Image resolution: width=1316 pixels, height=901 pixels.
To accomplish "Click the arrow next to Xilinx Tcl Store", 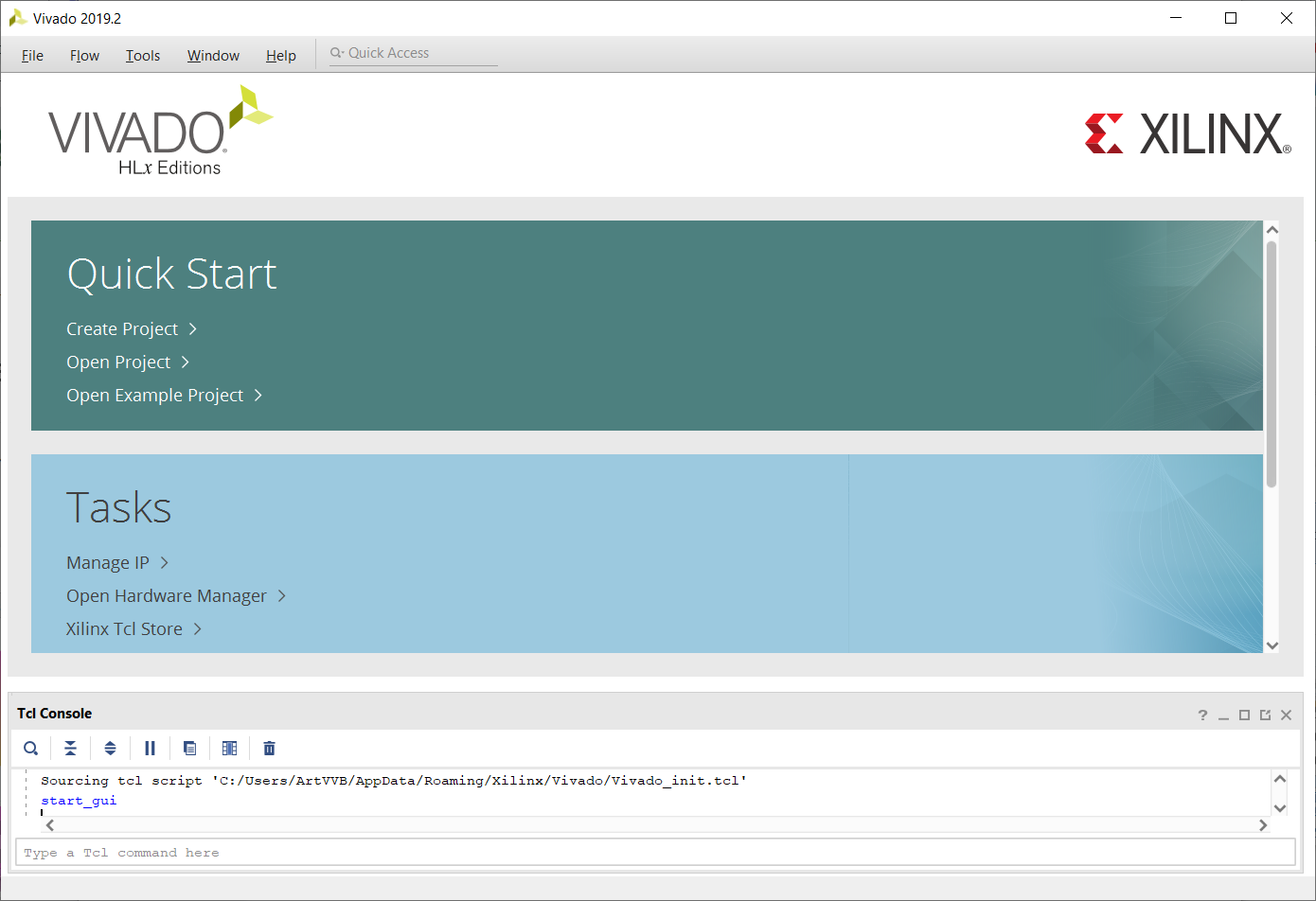I will point(197,629).
